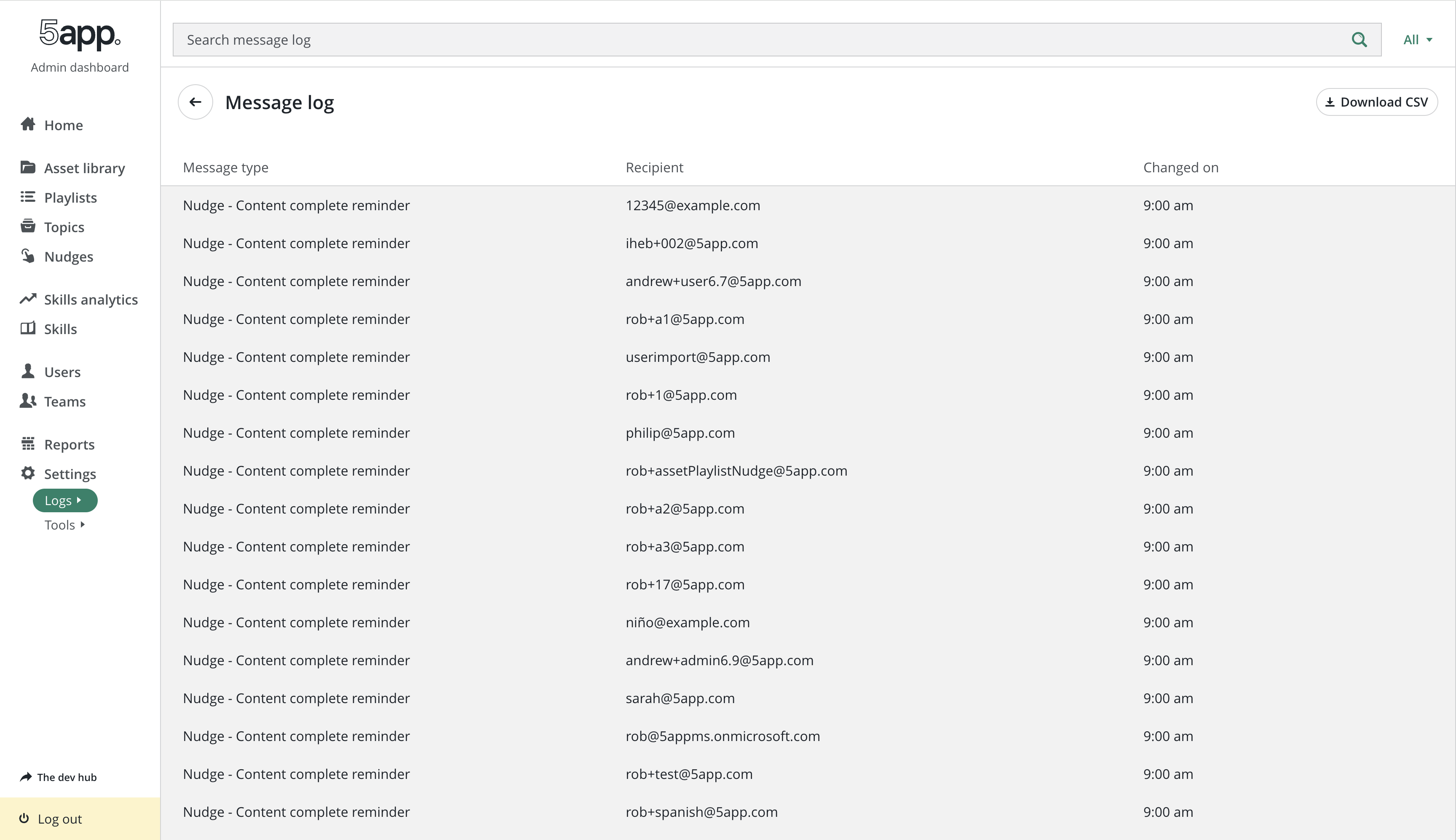Click the 5app logo
The width and height of the screenshot is (1456, 840).
pos(80,35)
